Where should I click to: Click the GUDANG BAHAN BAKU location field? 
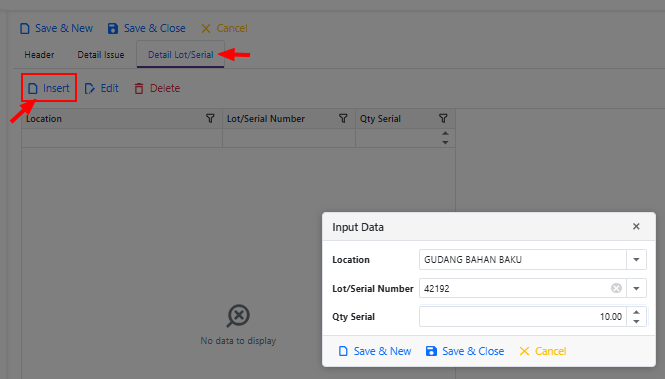(x=522, y=259)
